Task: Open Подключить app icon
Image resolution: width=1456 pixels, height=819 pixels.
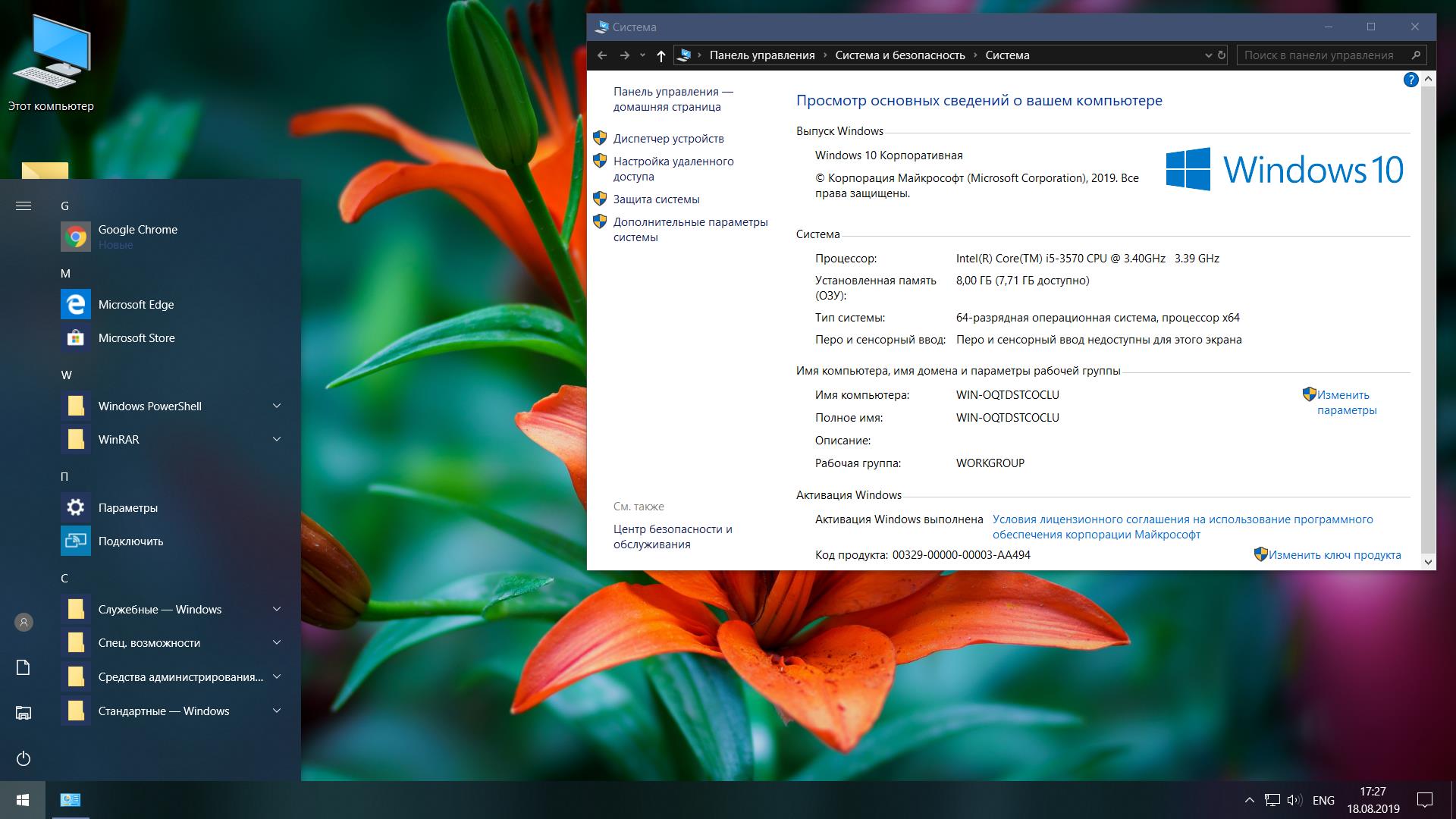Action: coord(76,541)
